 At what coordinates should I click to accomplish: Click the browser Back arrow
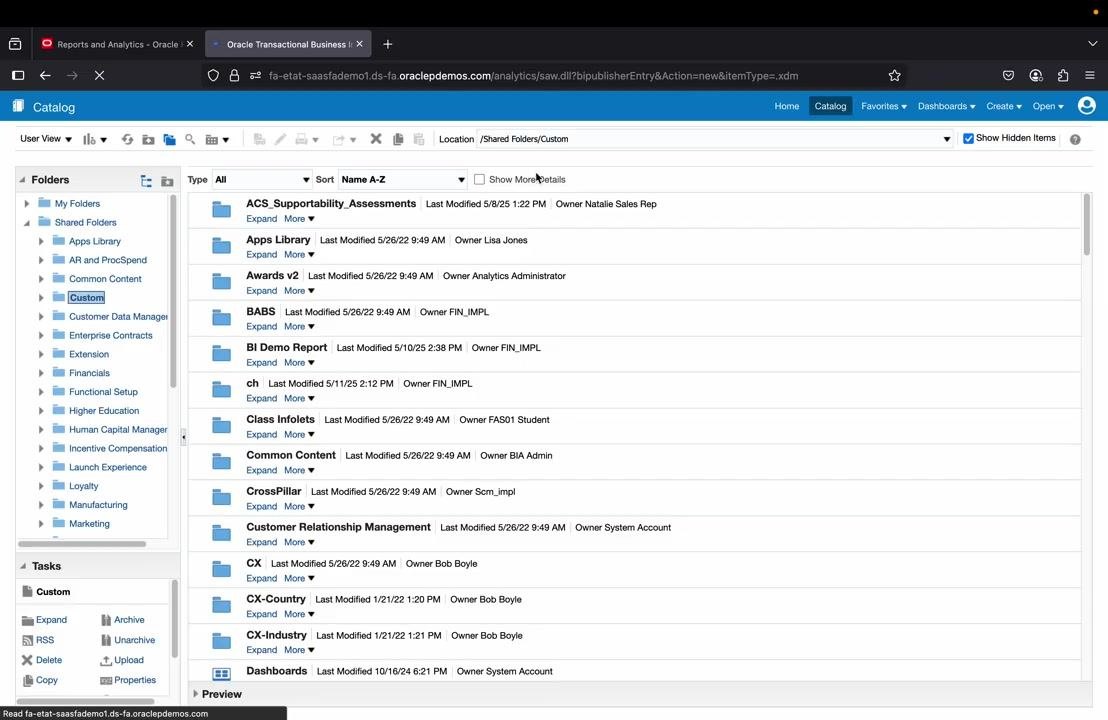tap(45, 76)
